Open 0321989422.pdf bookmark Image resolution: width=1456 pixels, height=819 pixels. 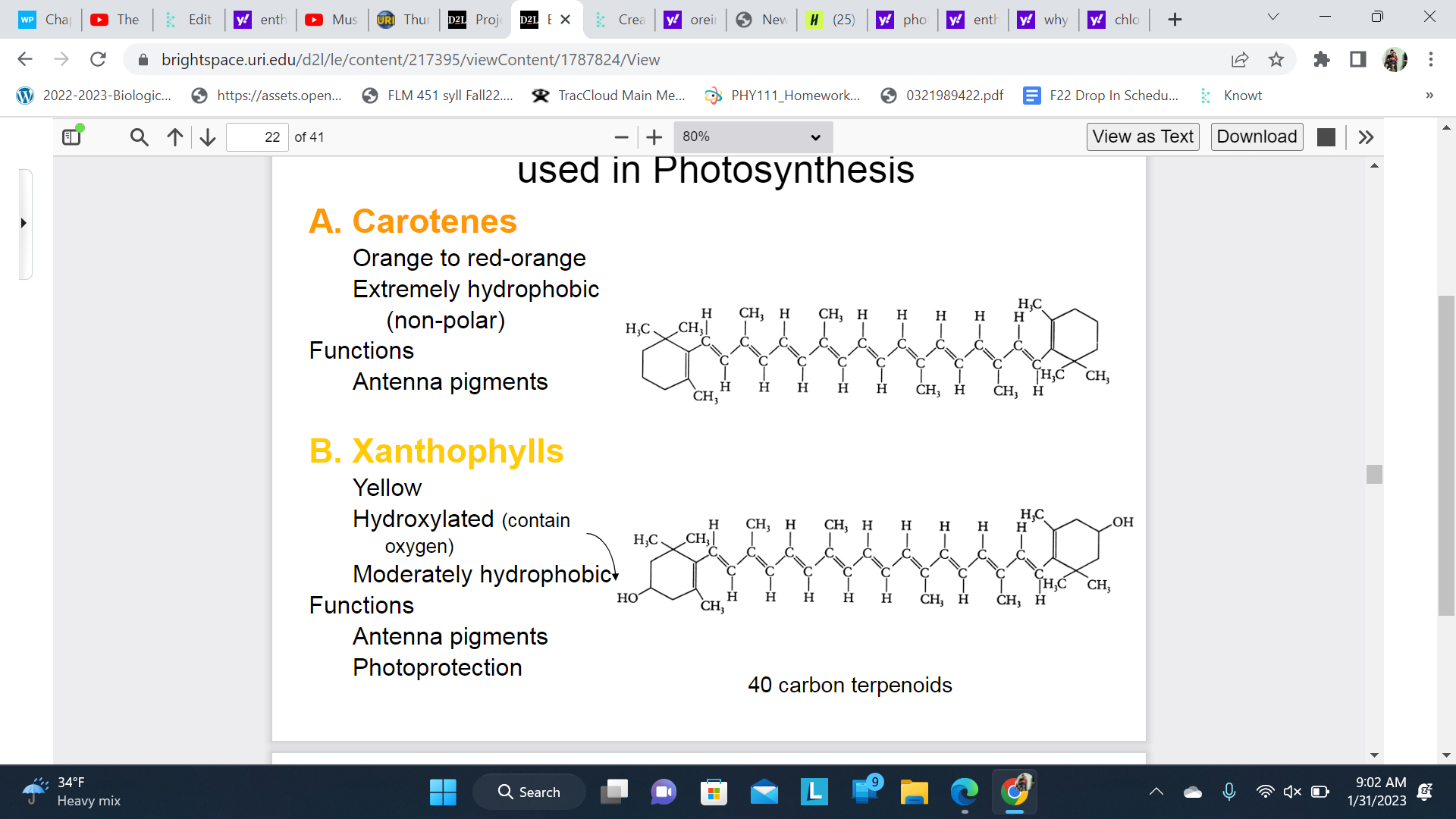(942, 96)
